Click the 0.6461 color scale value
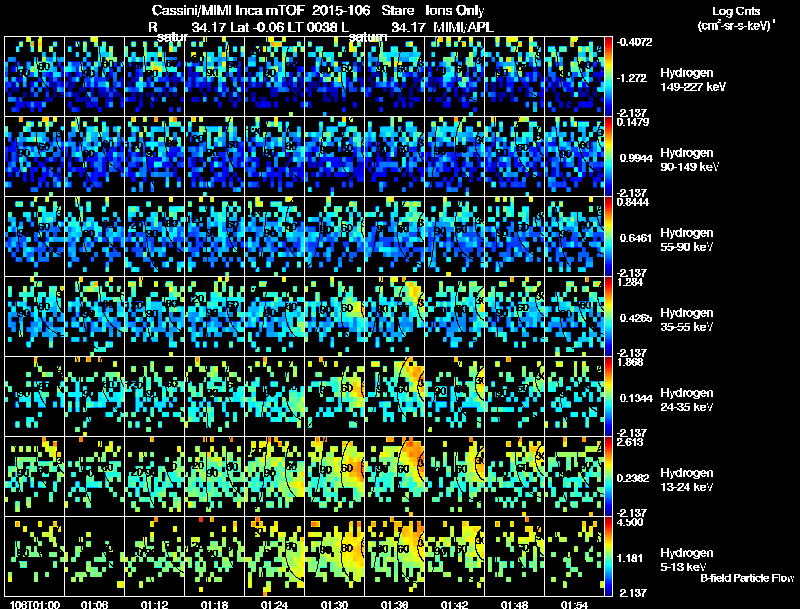Viewport: 800px width, 609px height. (636, 238)
